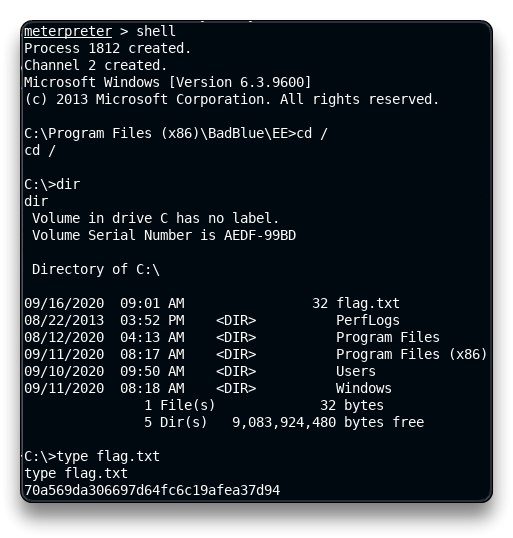Viewport: 513px width, 538px height.
Task: Click the Windows directory entry
Action: coord(364,388)
